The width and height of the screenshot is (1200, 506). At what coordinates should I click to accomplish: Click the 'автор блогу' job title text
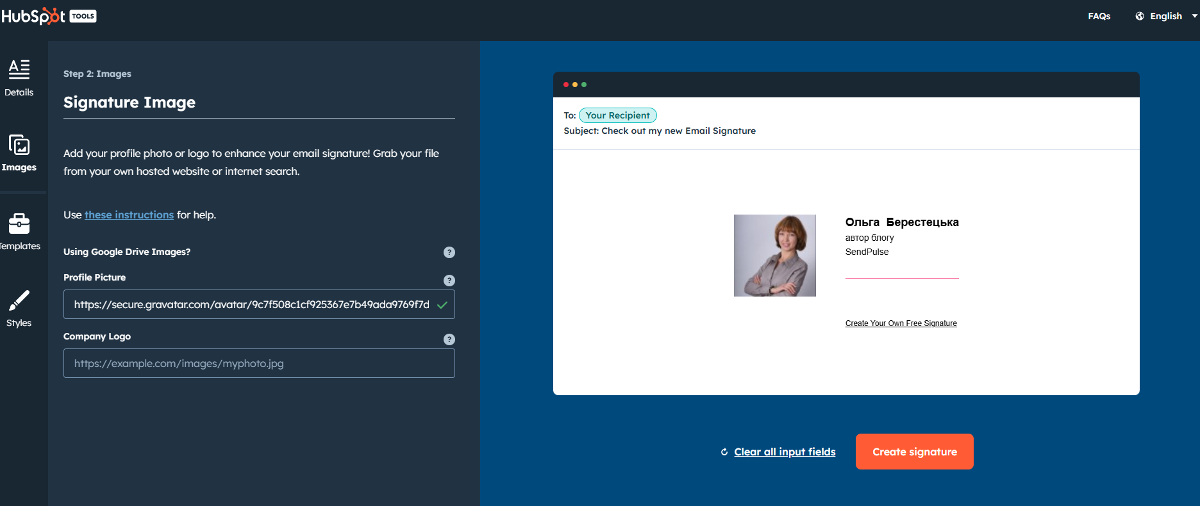pyautogui.click(x=870, y=238)
